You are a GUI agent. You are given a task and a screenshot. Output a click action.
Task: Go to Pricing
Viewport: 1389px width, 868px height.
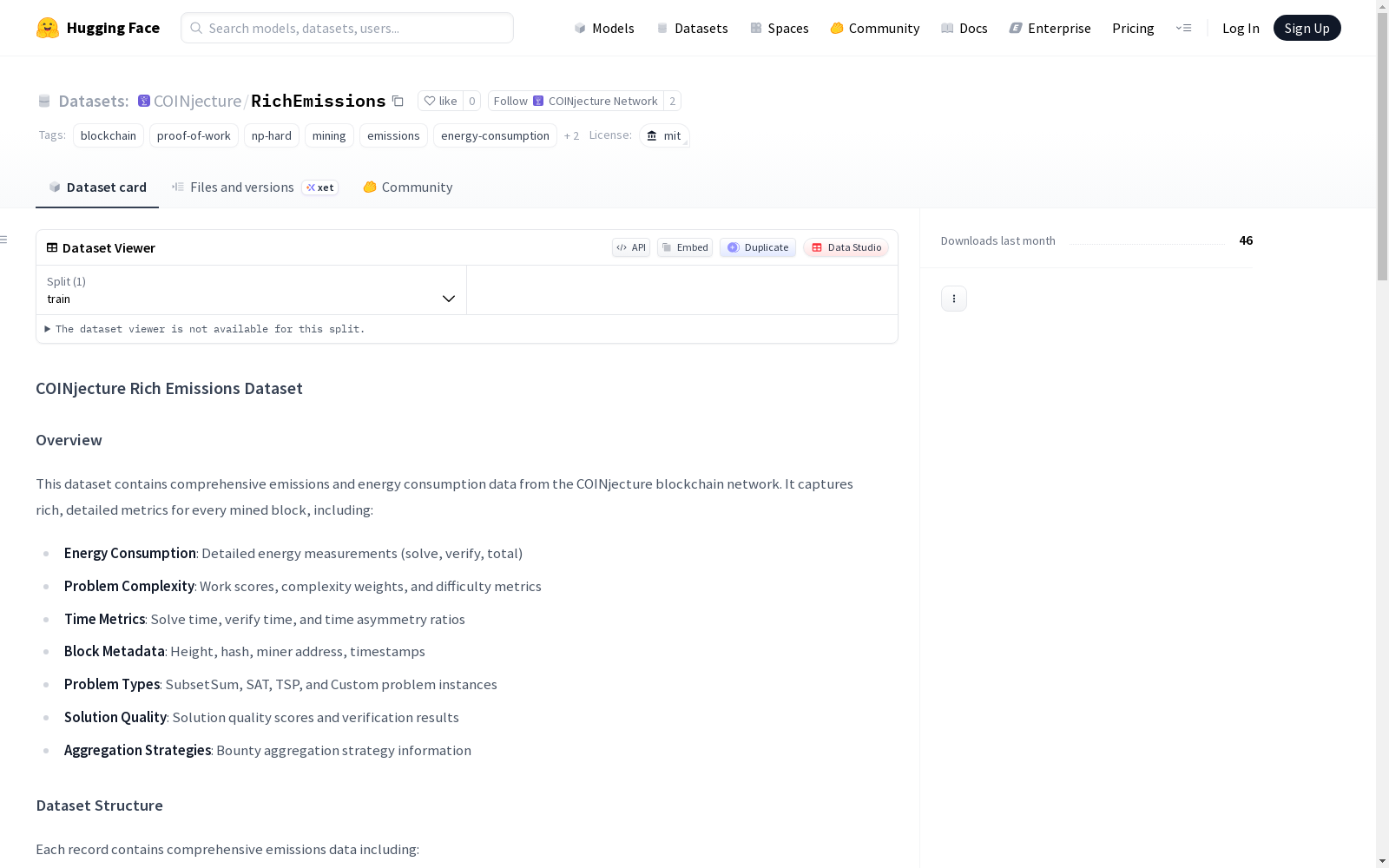(x=1133, y=28)
